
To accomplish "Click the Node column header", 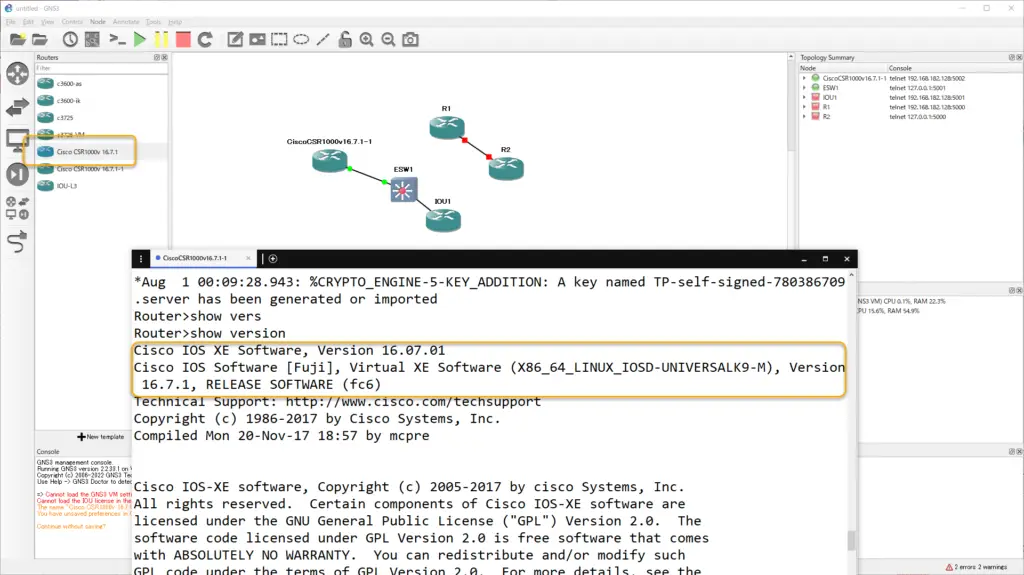I will [x=842, y=68].
